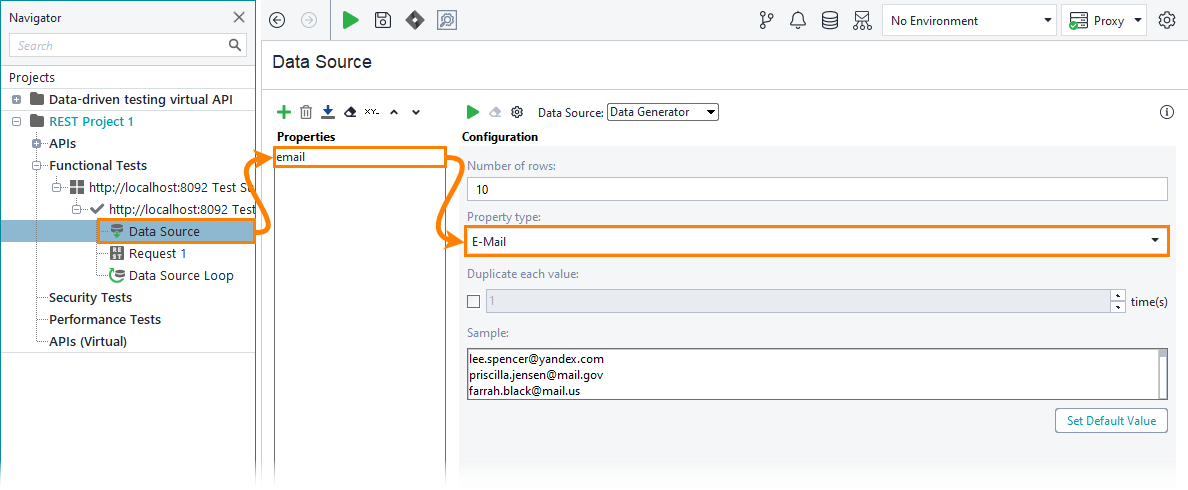Click the Number of rows field
1188x490 pixels.
(x=818, y=189)
